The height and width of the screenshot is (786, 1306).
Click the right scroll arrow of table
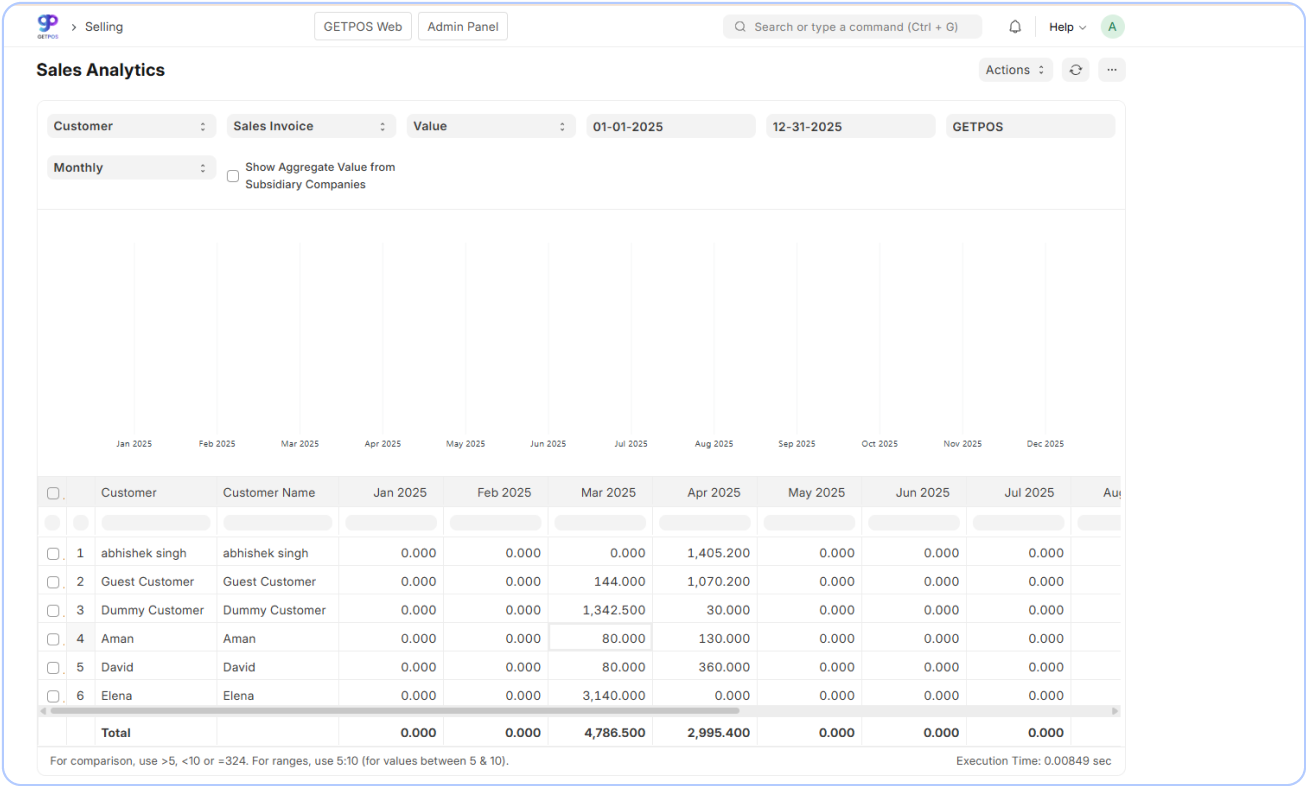(x=1115, y=711)
